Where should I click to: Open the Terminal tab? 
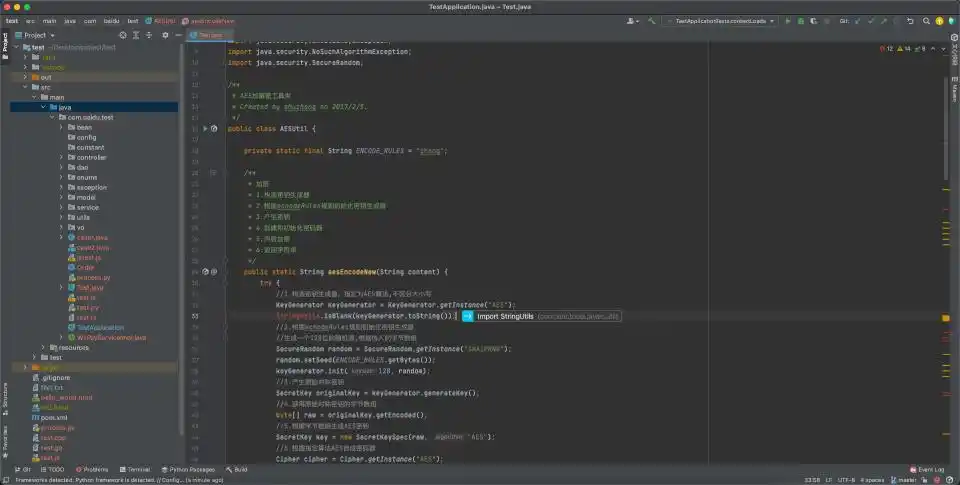pyautogui.click(x=134, y=469)
